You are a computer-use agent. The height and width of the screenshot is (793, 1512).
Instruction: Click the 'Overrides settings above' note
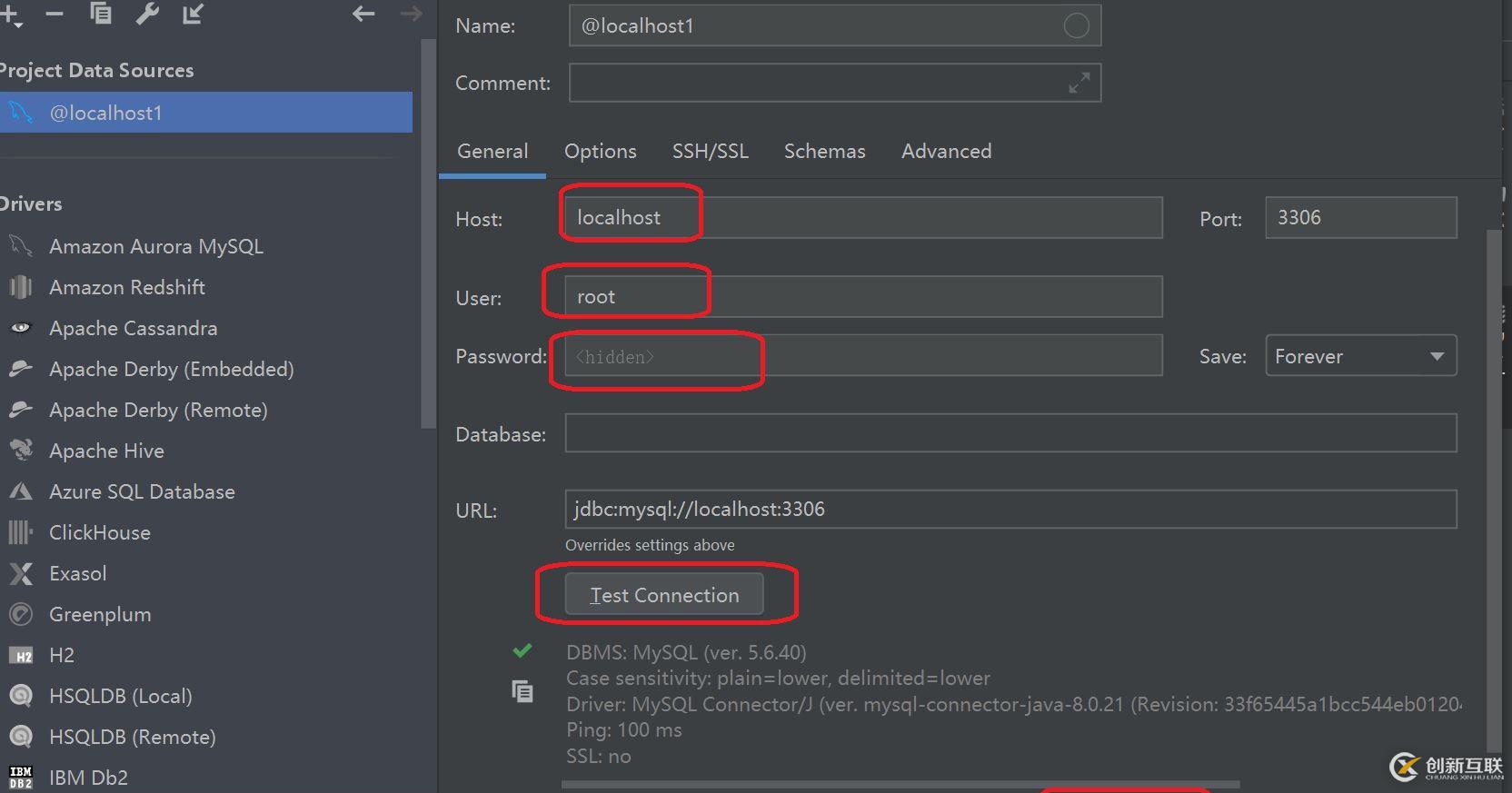(650, 545)
